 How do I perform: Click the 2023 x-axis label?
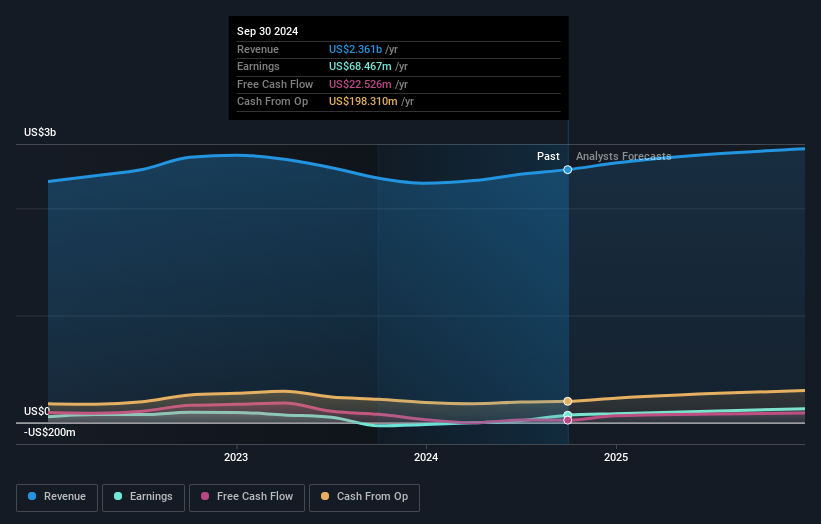[236, 458]
